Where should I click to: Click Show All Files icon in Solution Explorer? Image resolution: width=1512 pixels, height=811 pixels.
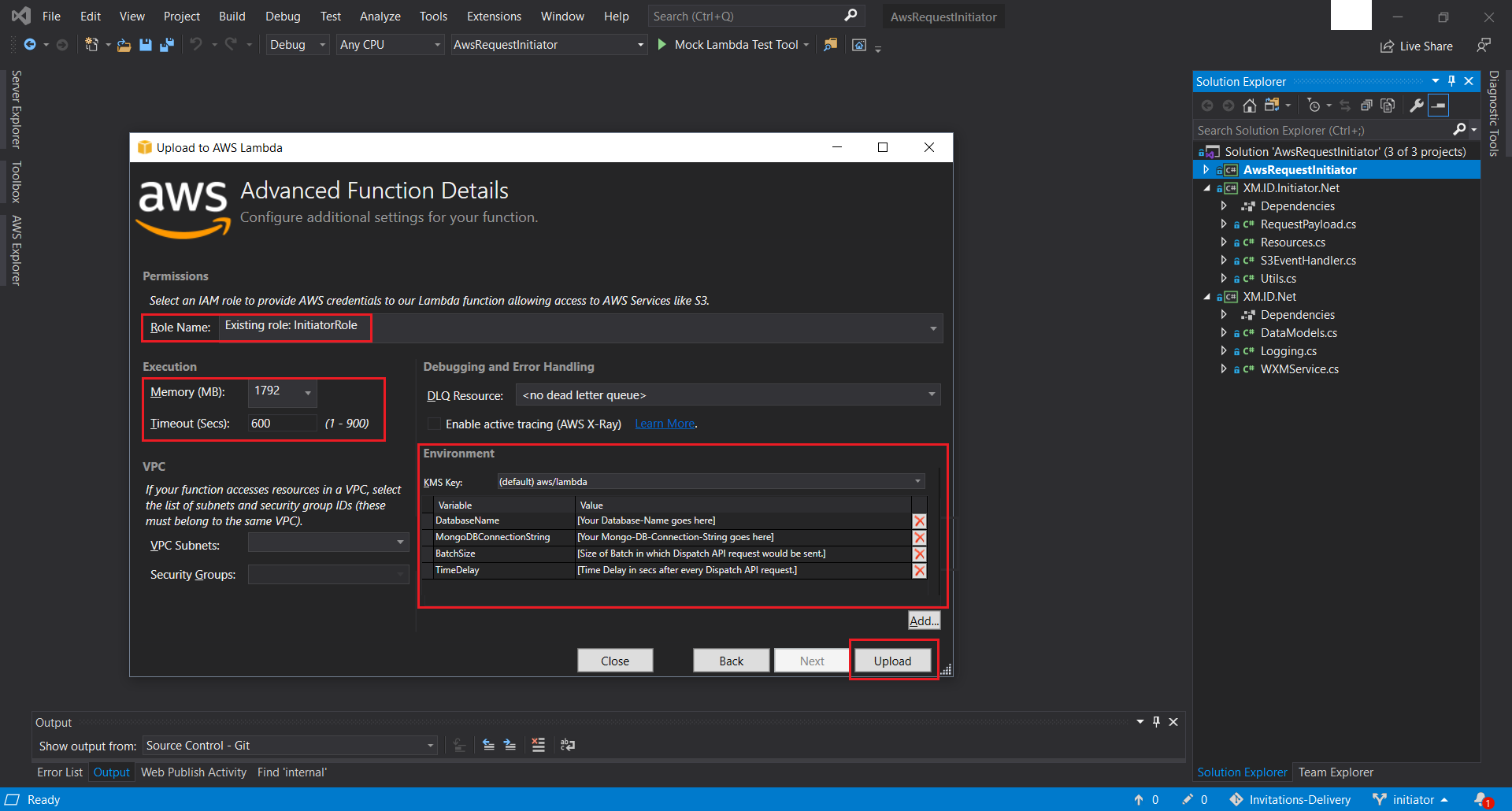[1388, 106]
